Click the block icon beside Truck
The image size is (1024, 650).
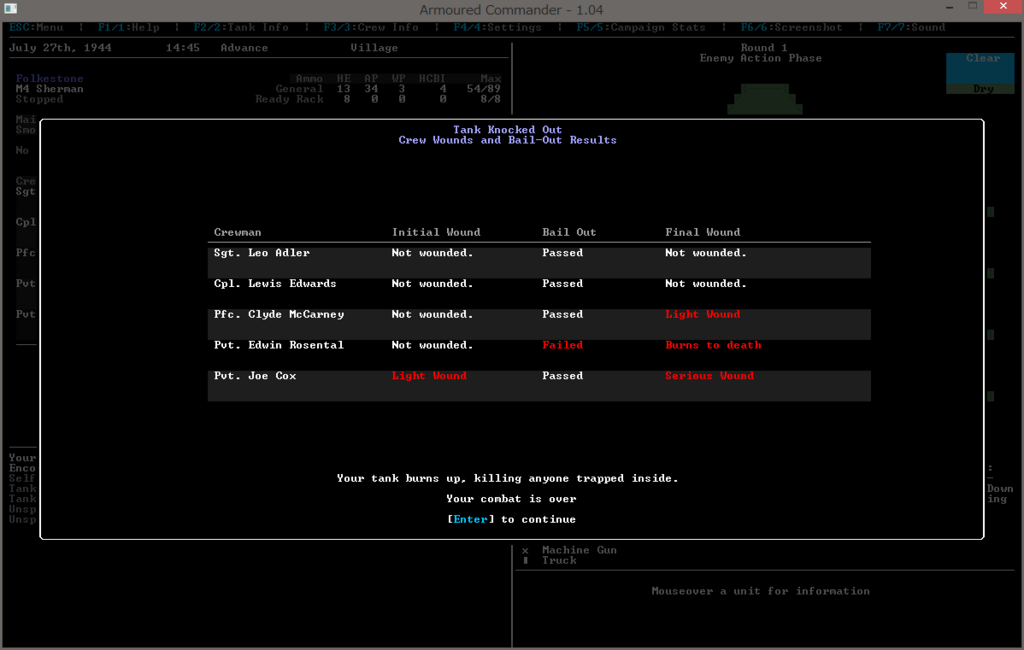pyautogui.click(x=525, y=561)
